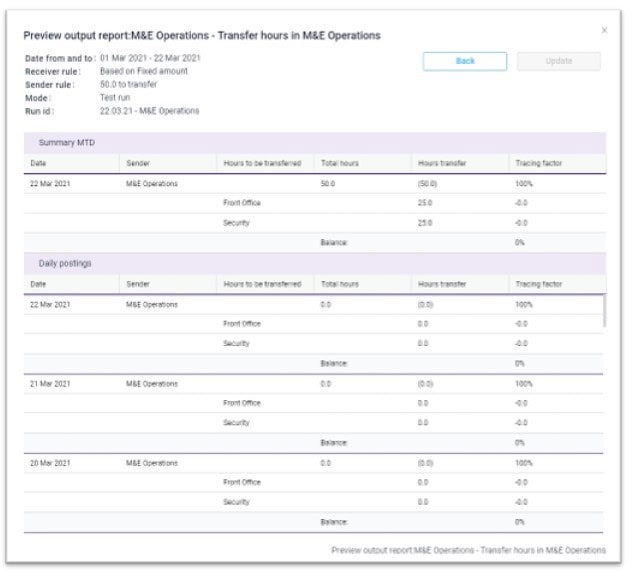This screenshot has height=575, width=640.
Task: Click the Balance label in Summary MTD
Action: pyautogui.click(x=333, y=243)
